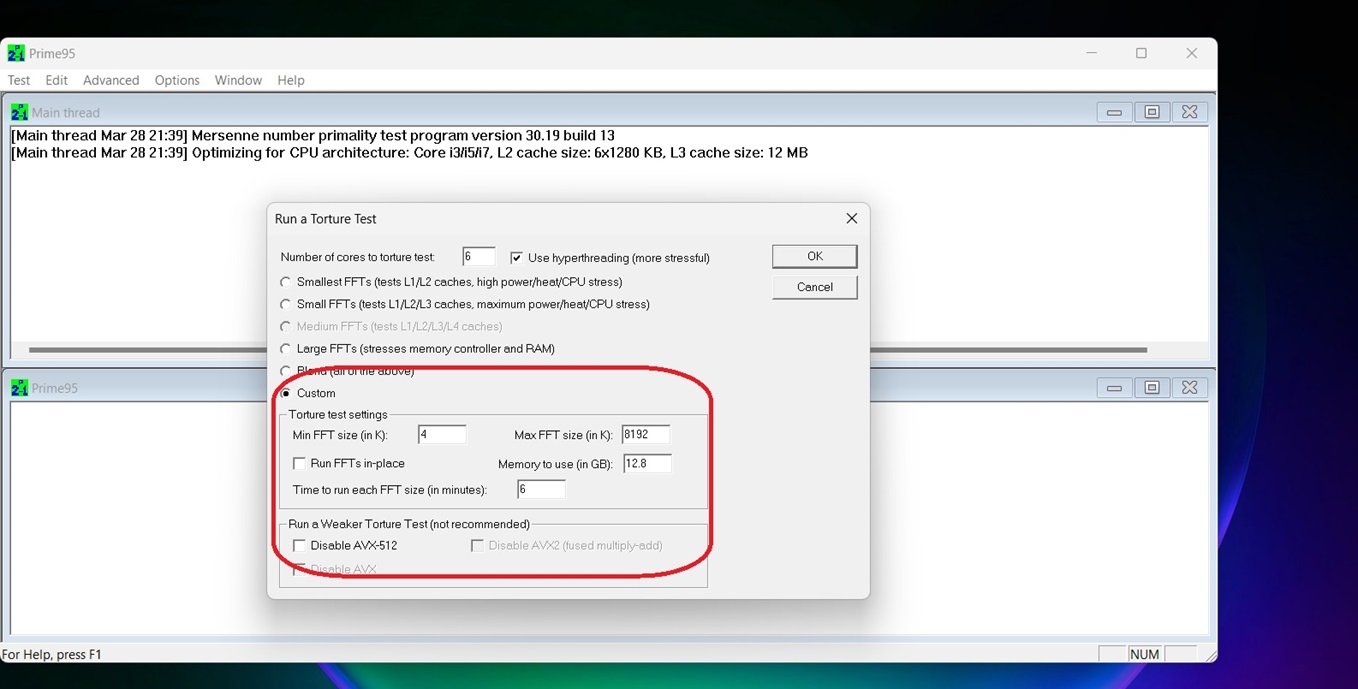The image size is (1358, 689).
Task: Maximize the main Prime95 window
Action: (1141, 53)
